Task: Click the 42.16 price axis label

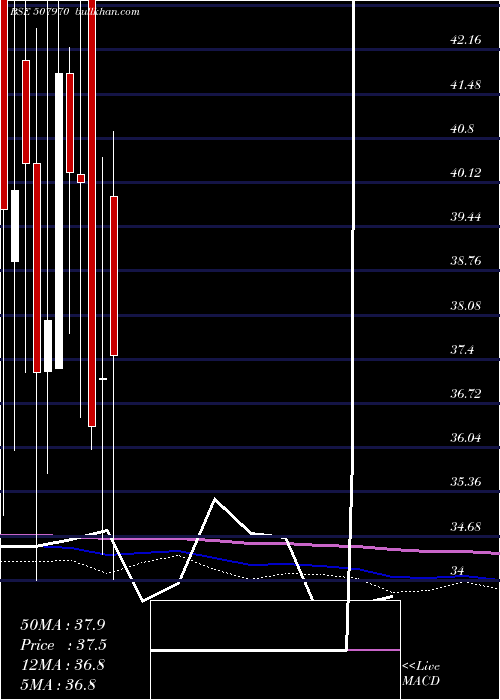Action: pyautogui.click(x=466, y=40)
